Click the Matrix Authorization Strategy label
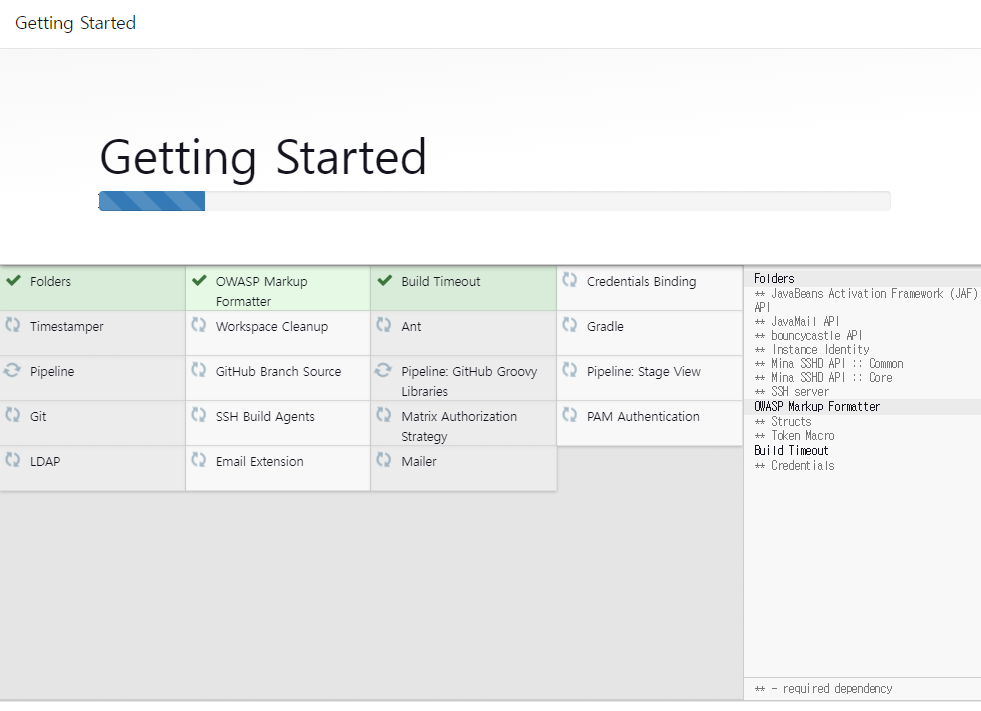 [459, 427]
